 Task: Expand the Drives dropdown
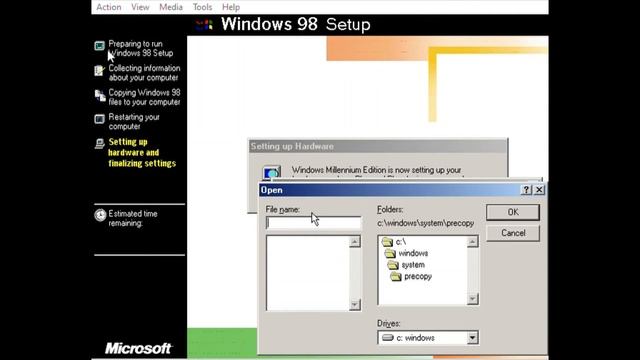(472, 338)
